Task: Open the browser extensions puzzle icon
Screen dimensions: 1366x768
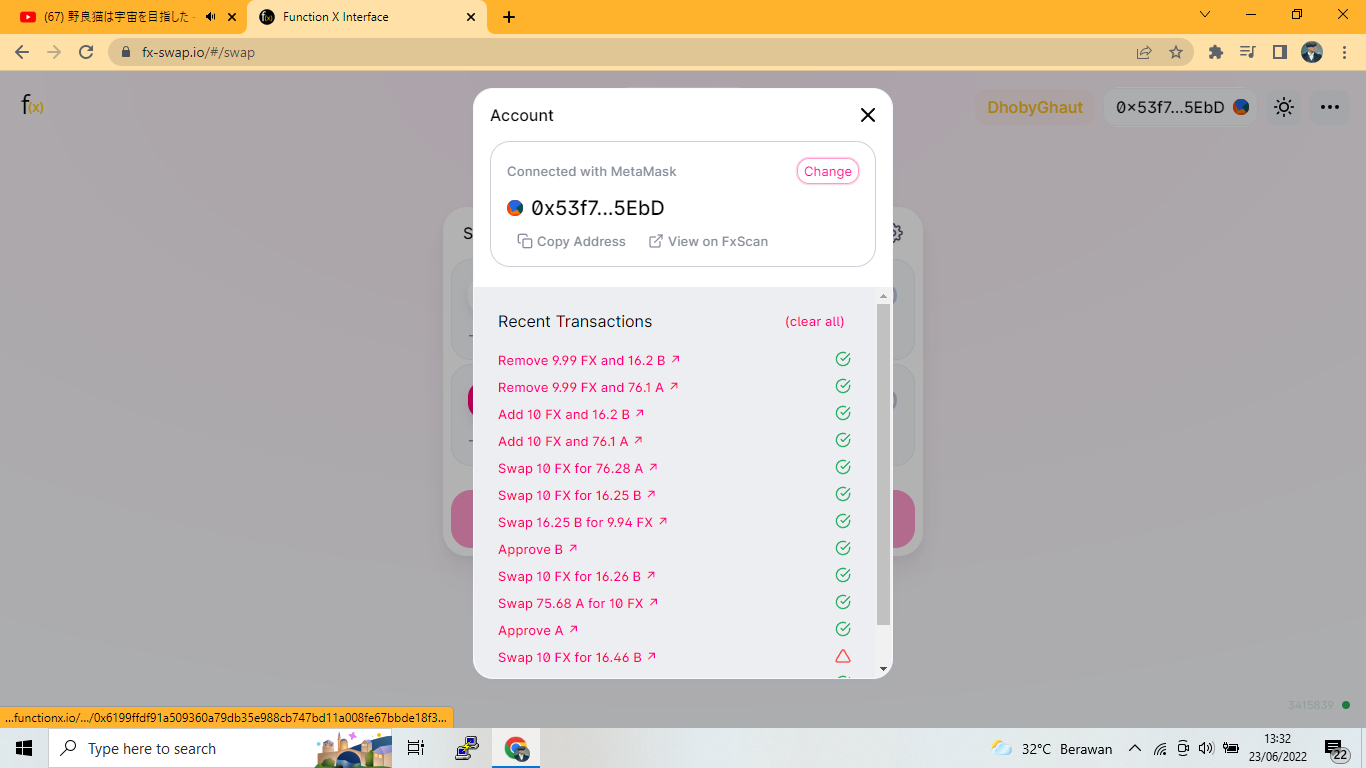Action: (x=1216, y=52)
